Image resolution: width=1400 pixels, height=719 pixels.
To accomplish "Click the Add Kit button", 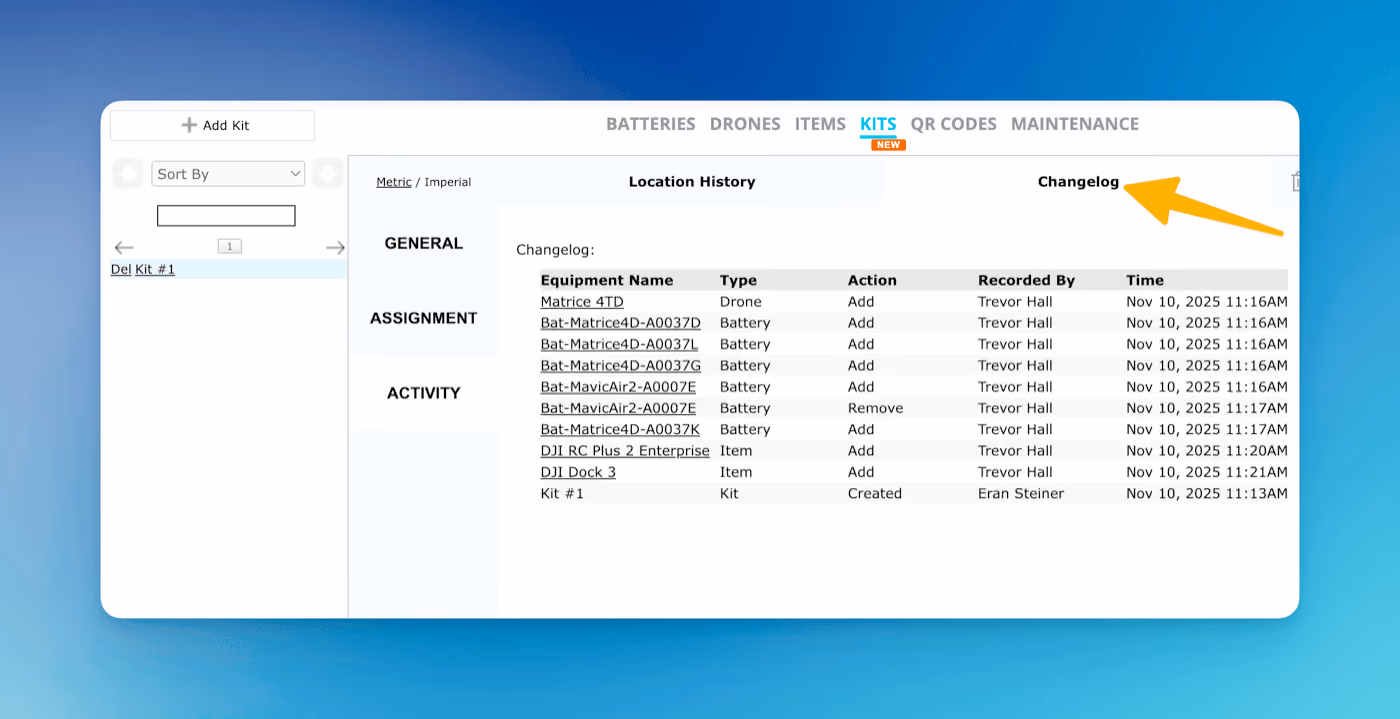I will [213, 125].
